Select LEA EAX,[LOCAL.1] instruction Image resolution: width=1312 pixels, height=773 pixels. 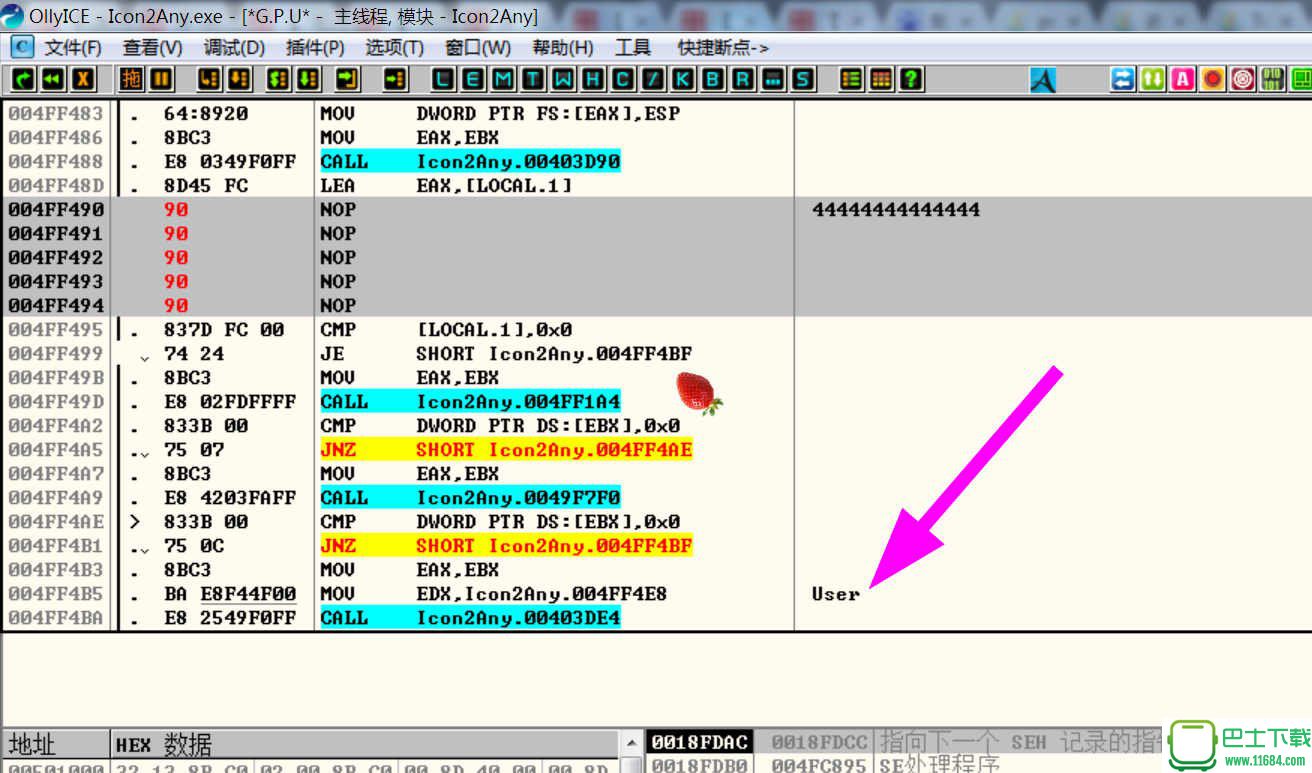[446, 185]
